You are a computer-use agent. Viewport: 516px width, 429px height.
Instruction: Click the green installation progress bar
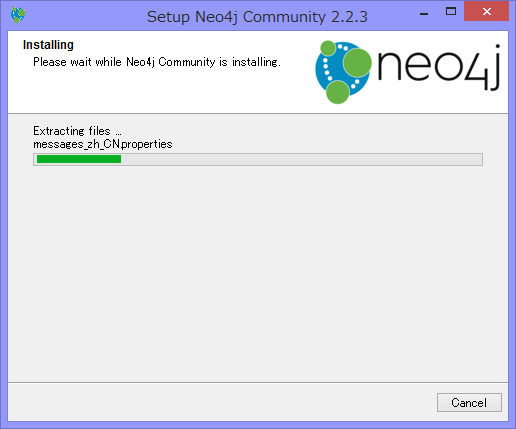[258, 159]
